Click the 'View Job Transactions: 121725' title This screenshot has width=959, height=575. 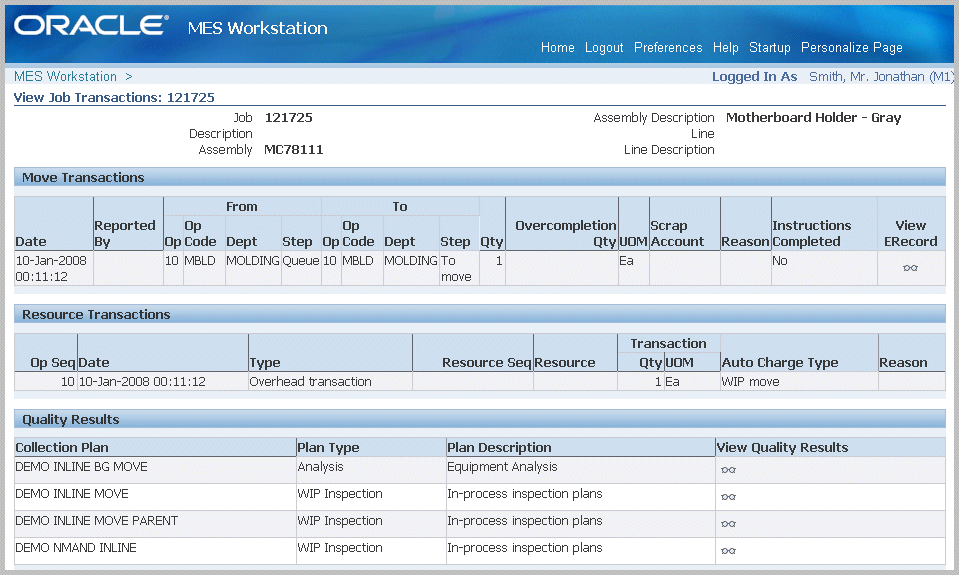[114, 97]
